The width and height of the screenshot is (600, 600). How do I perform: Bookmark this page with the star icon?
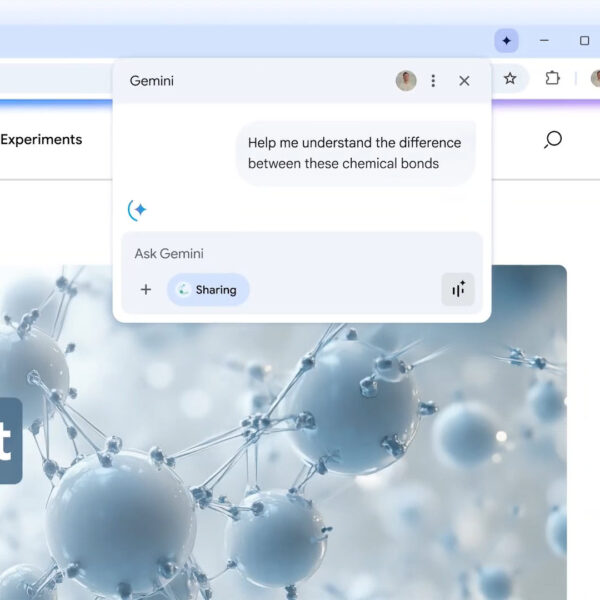point(510,78)
